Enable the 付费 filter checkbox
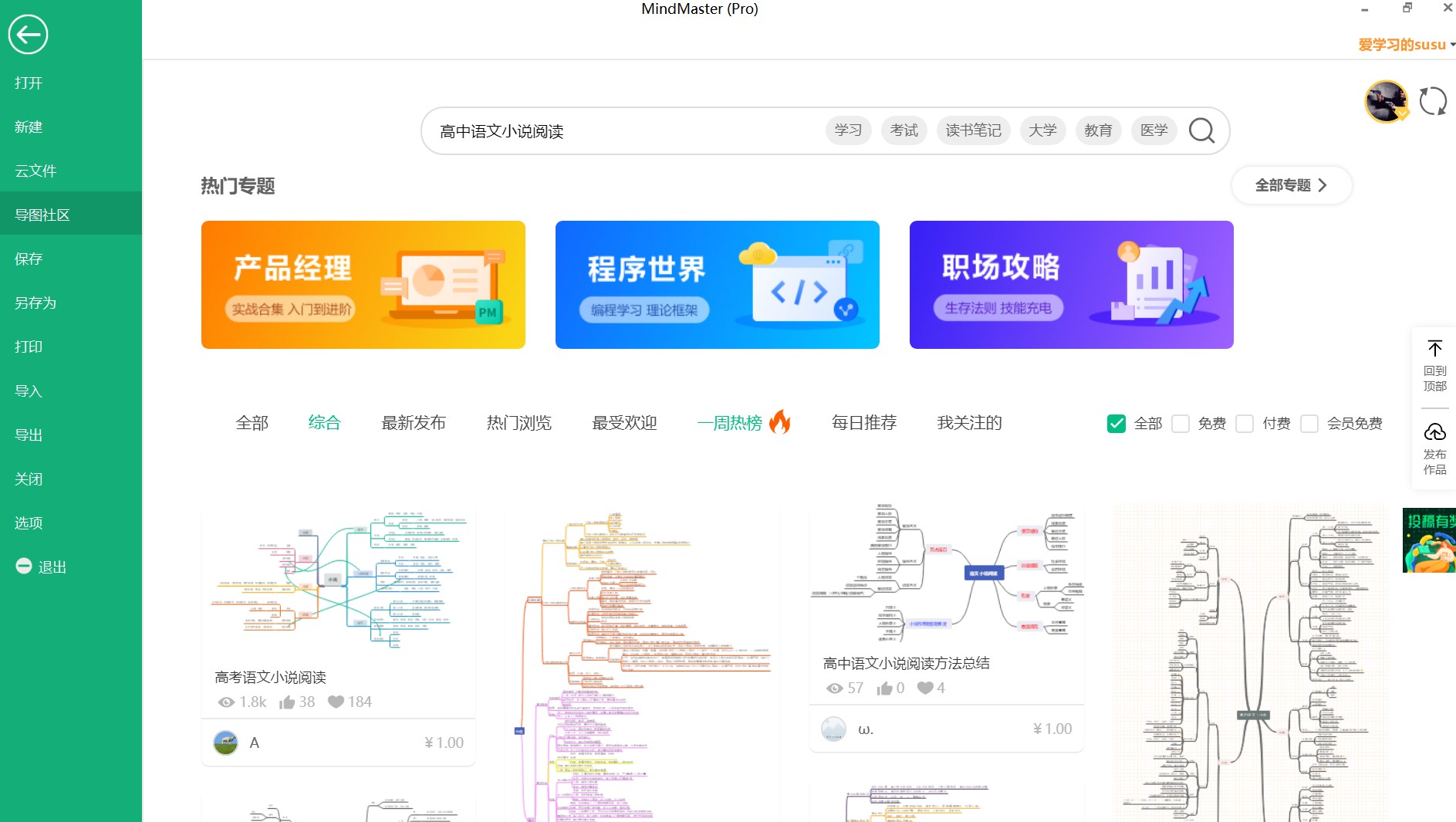The width and height of the screenshot is (1456, 822). (1245, 423)
